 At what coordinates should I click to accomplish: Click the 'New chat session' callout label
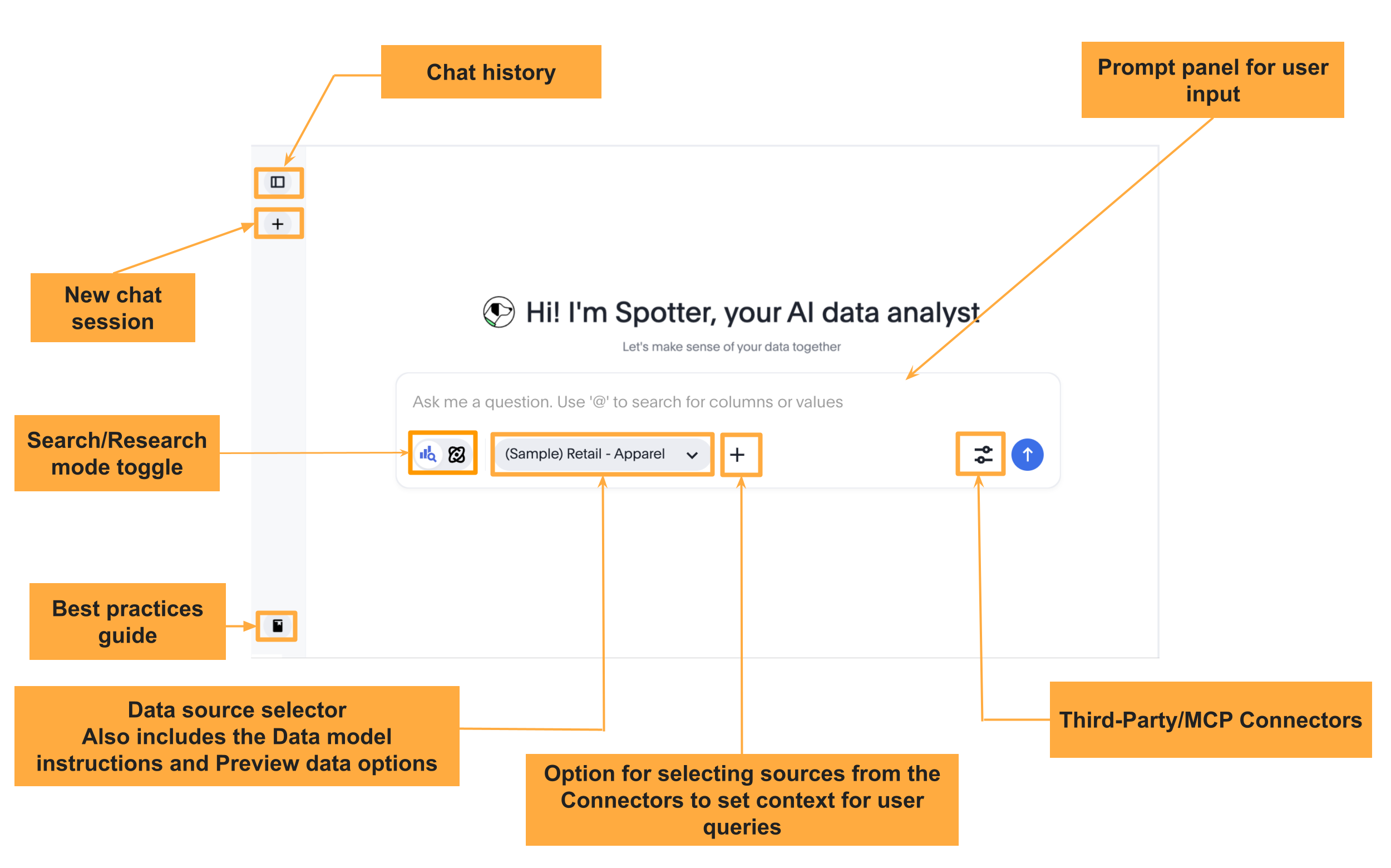(113, 308)
